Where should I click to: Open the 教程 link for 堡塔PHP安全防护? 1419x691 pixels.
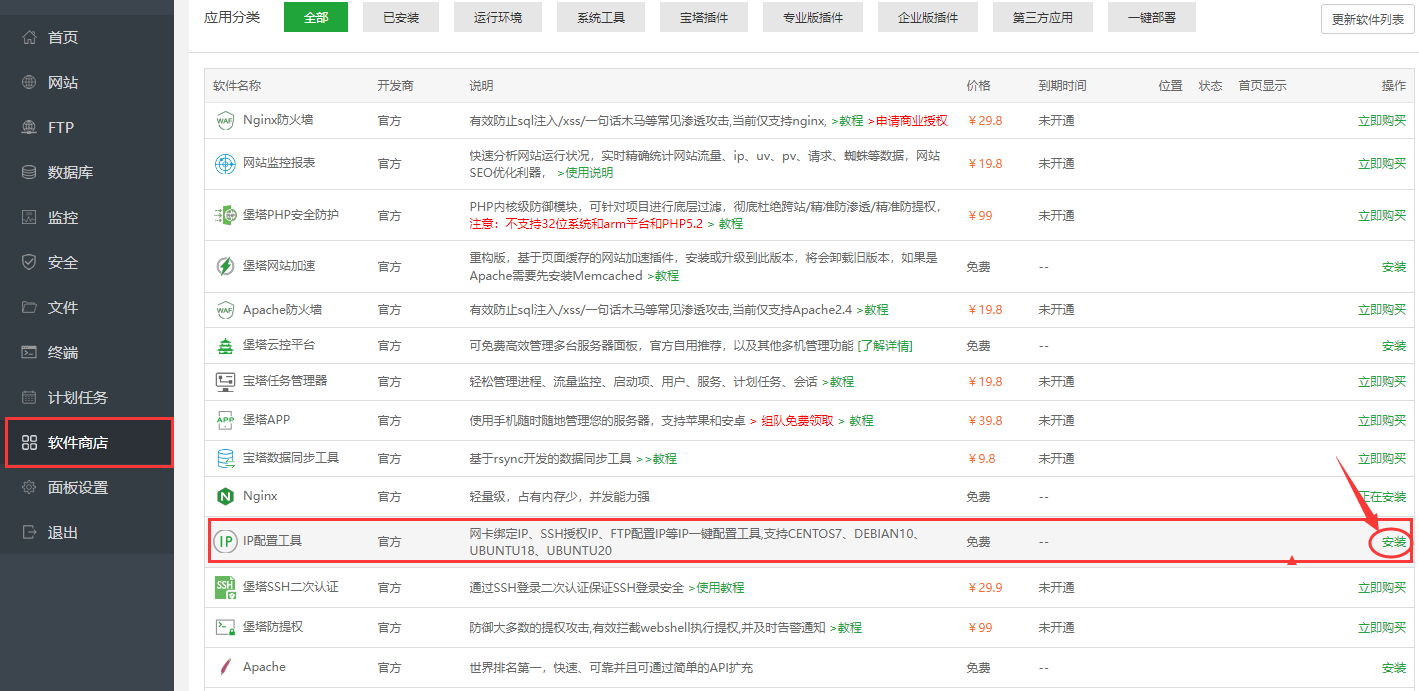coord(726,224)
